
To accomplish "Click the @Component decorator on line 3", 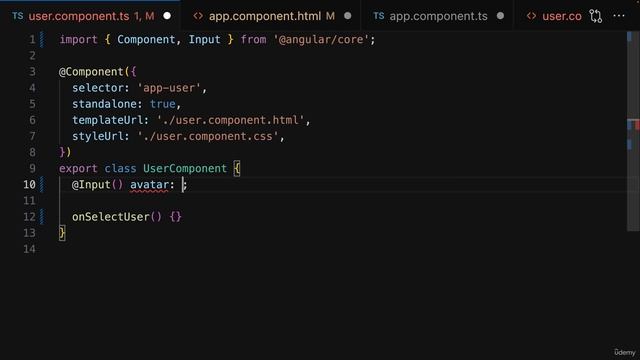I will pyautogui.click(x=91, y=72).
